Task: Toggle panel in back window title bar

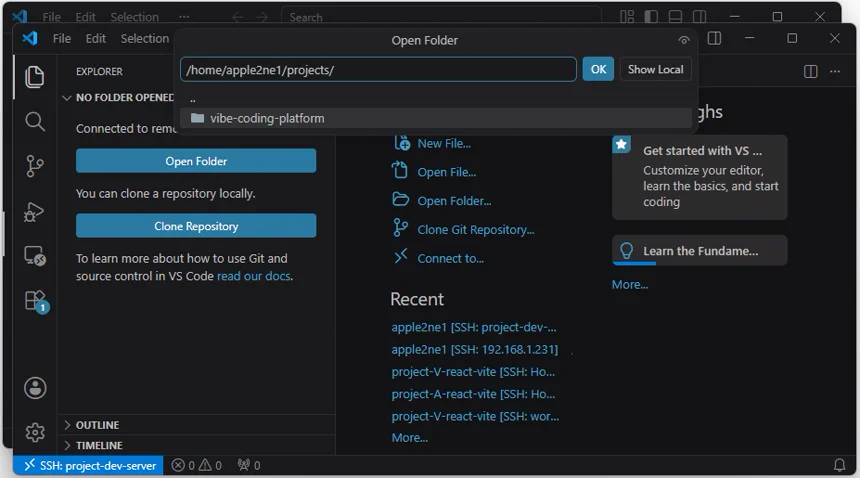Action: click(675, 17)
